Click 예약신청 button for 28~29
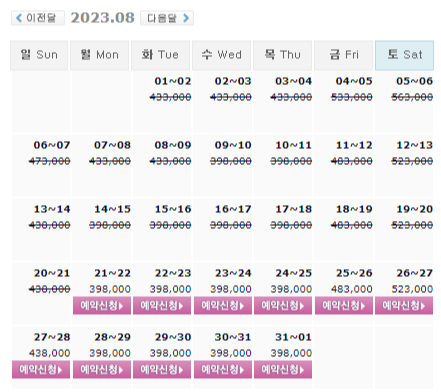Image resolution: width=441 pixels, height=392 pixels. click(x=102, y=369)
